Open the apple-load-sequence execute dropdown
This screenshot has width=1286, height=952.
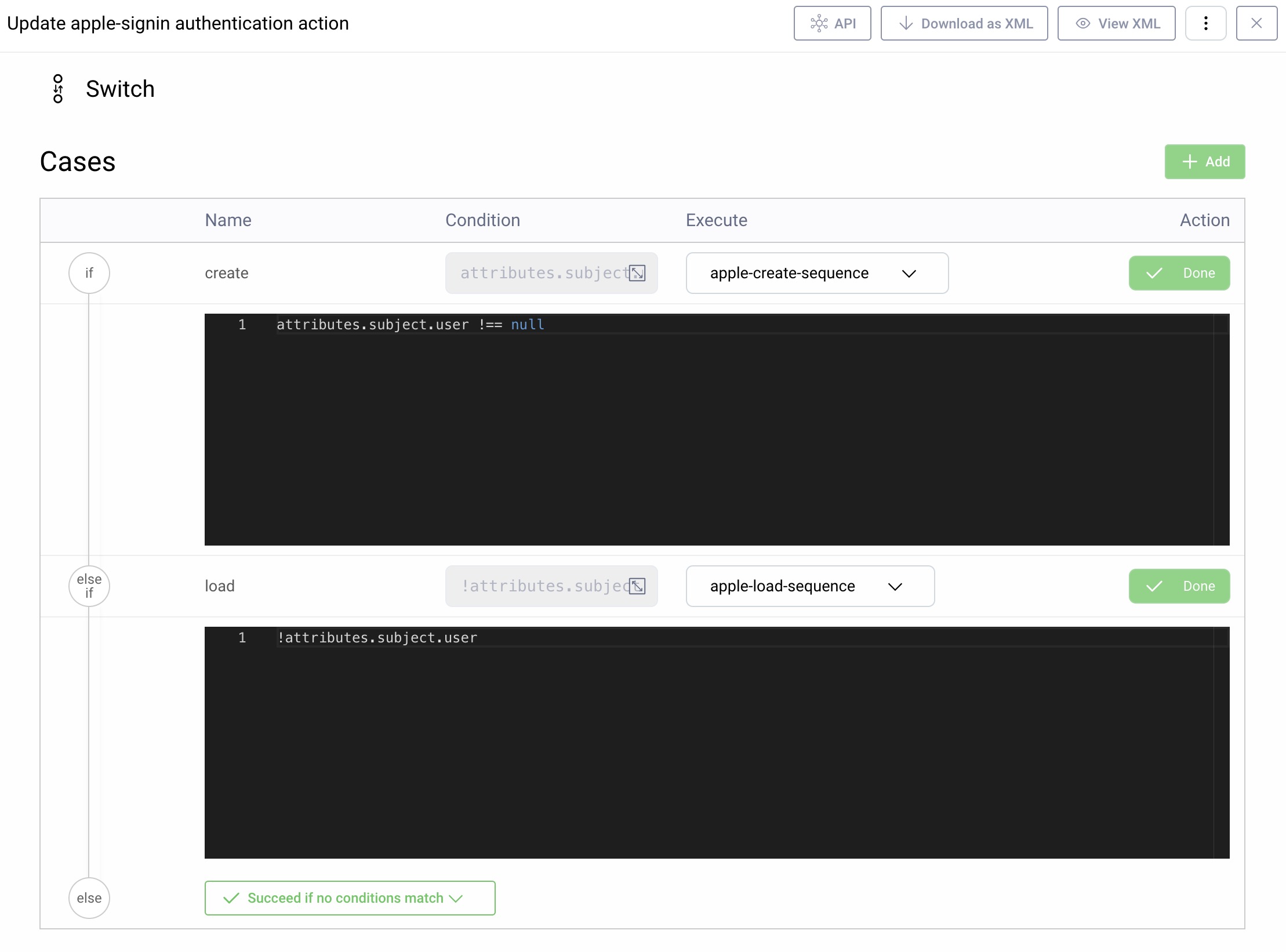(x=809, y=586)
